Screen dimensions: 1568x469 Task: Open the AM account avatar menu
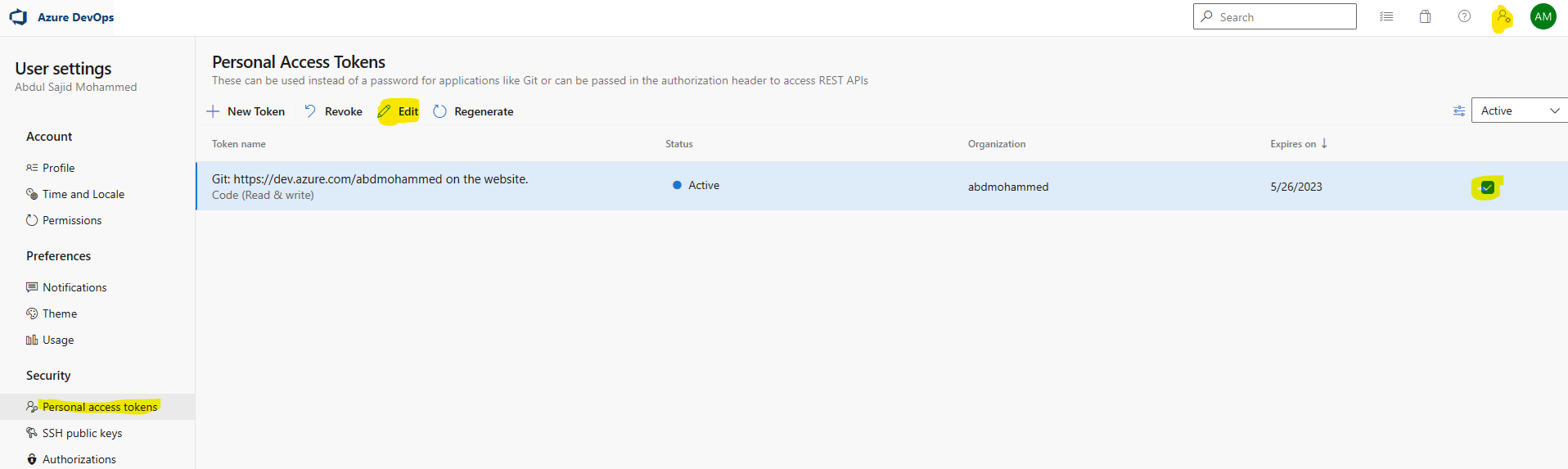tap(1543, 16)
